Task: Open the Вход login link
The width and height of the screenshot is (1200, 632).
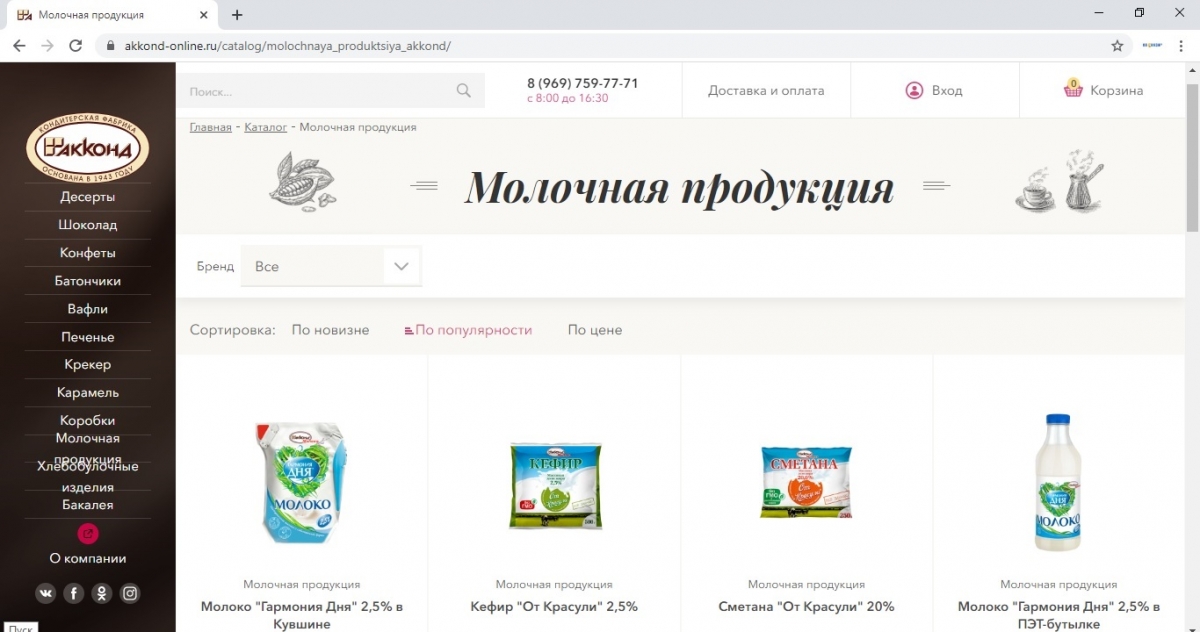Action: click(934, 90)
